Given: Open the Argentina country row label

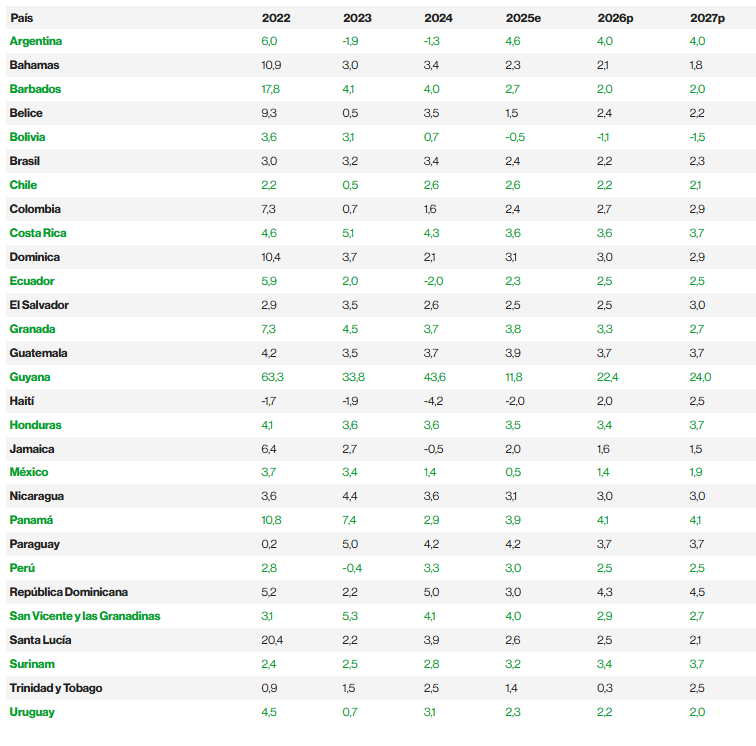Looking at the screenshot, I should click(36, 41).
